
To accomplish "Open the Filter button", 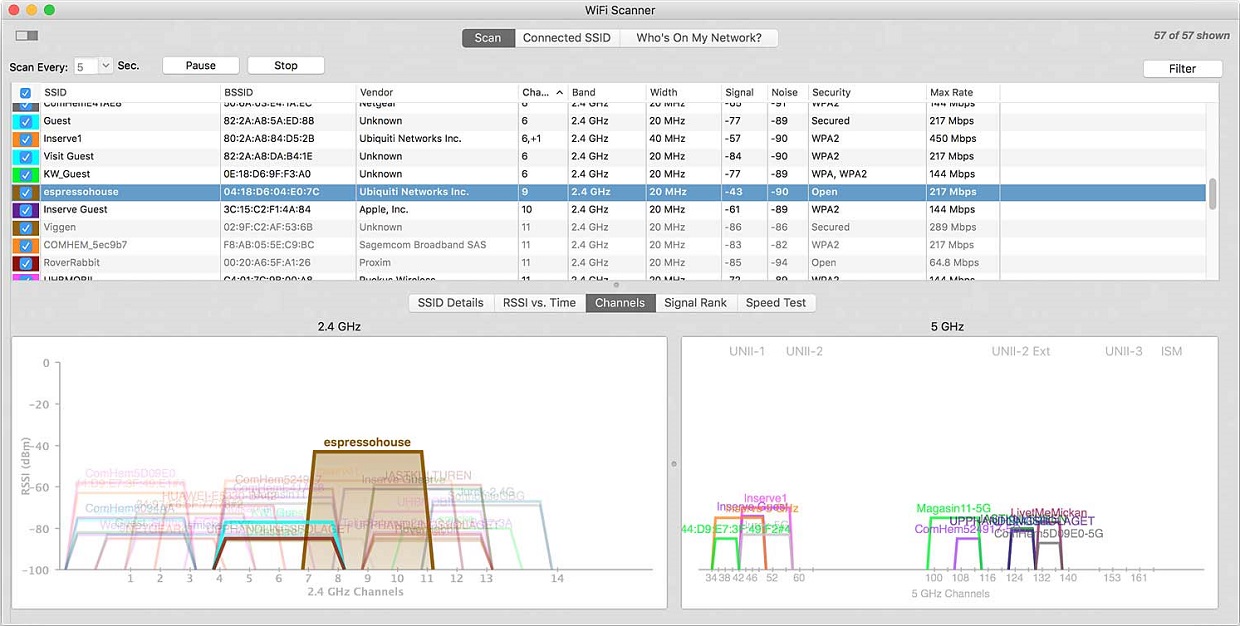I will 1182,69.
